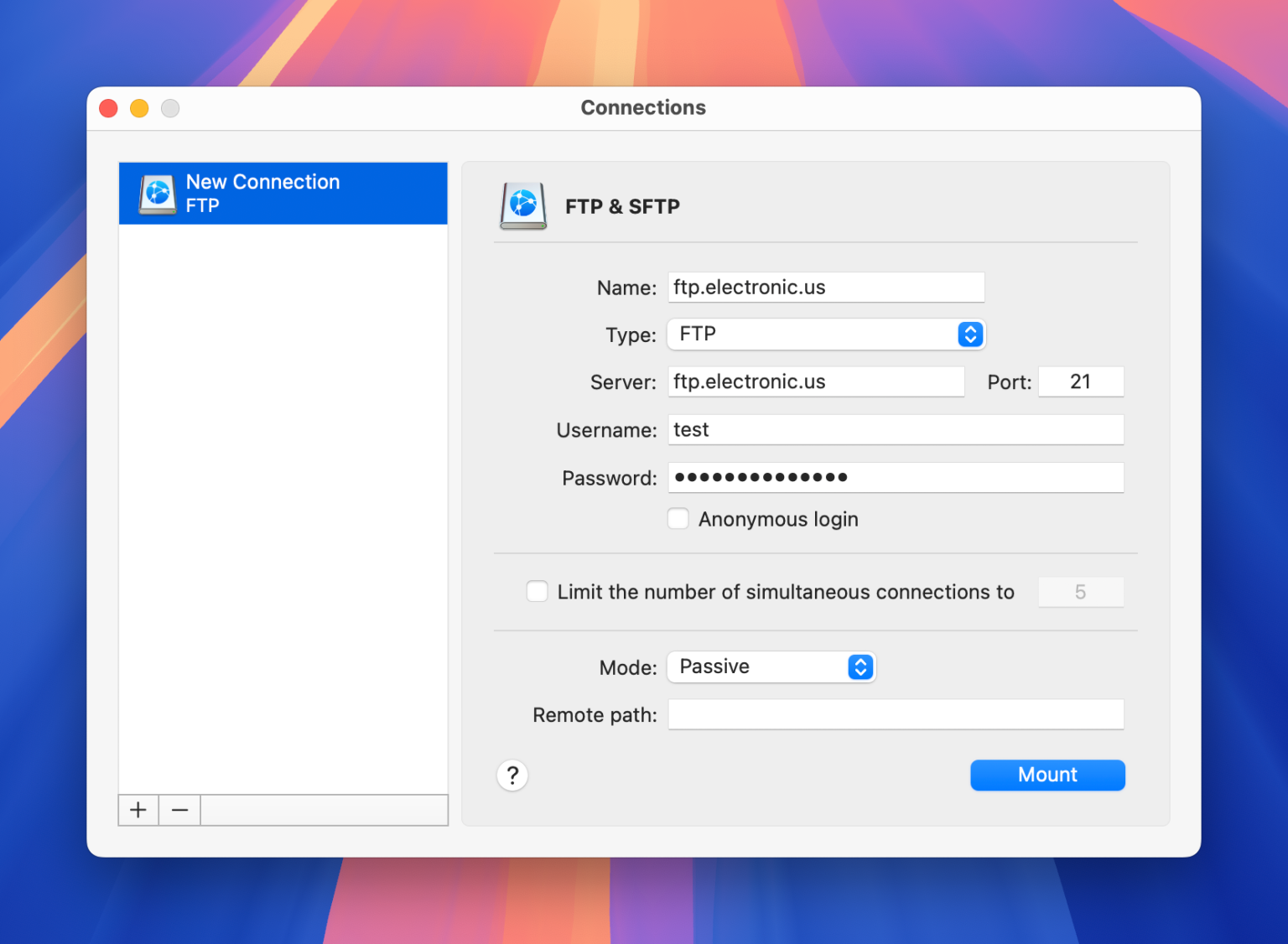Viewport: 1288px width, 944px height.
Task: Select the New Connection entry
Action: pos(283,193)
